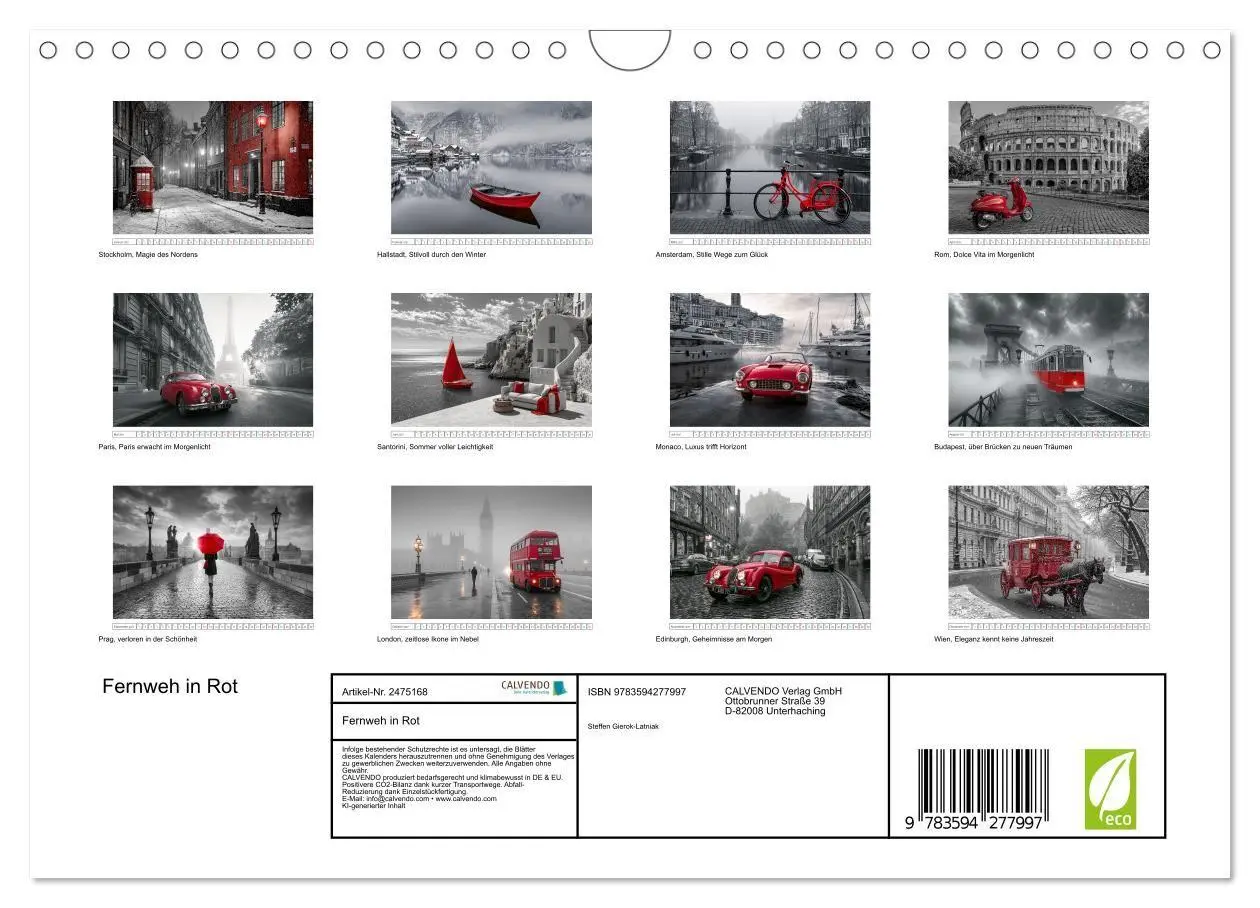Click caption 'London, zeitlose Ikone im Nebel'
The height and width of the screenshot is (908, 1260).
[x=428, y=639]
